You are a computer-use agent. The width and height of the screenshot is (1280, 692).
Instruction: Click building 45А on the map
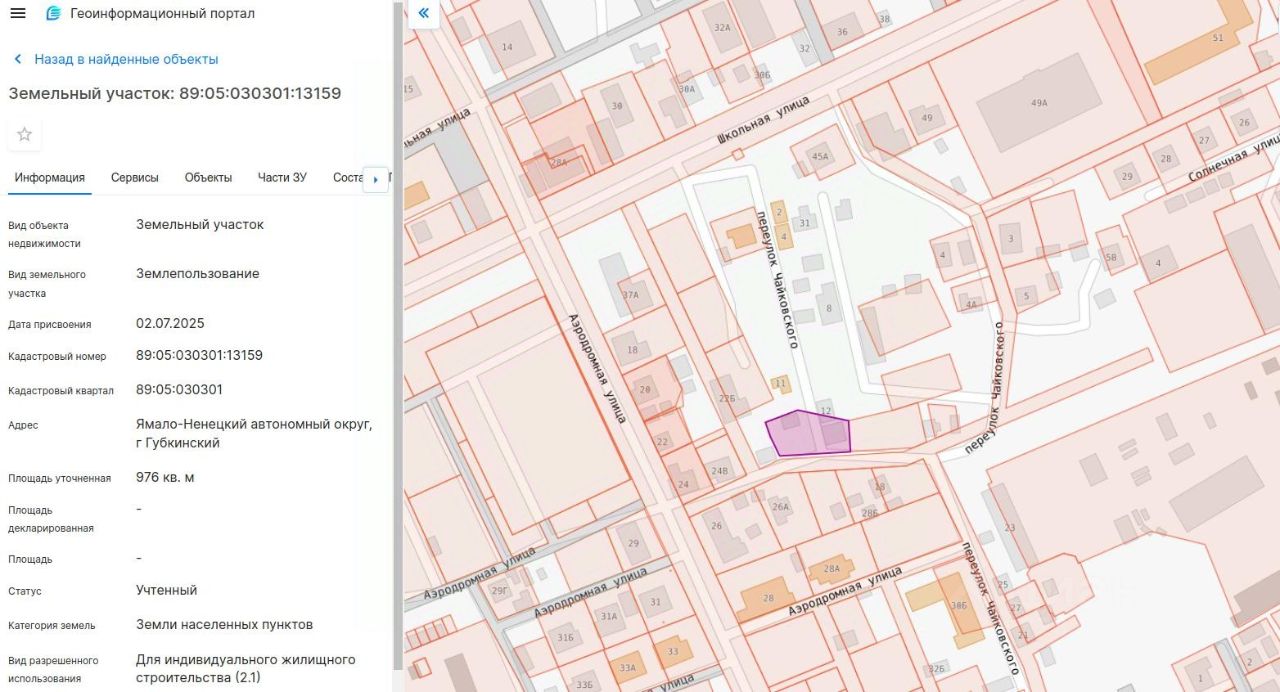click(820, 156)
